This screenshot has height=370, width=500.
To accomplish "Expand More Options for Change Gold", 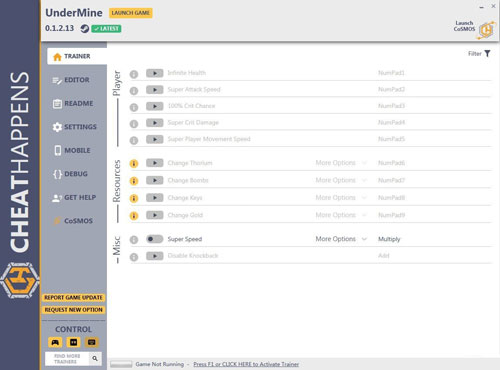I will click(x=341, y=215).
